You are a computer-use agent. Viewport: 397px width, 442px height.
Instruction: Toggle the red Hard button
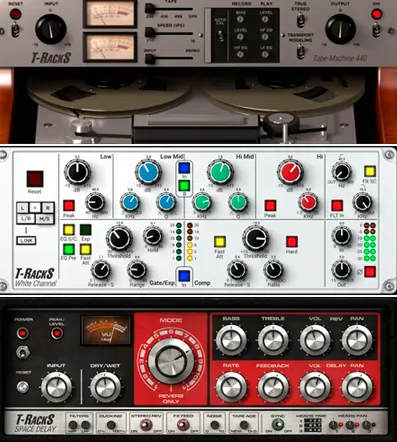point(292,242)
